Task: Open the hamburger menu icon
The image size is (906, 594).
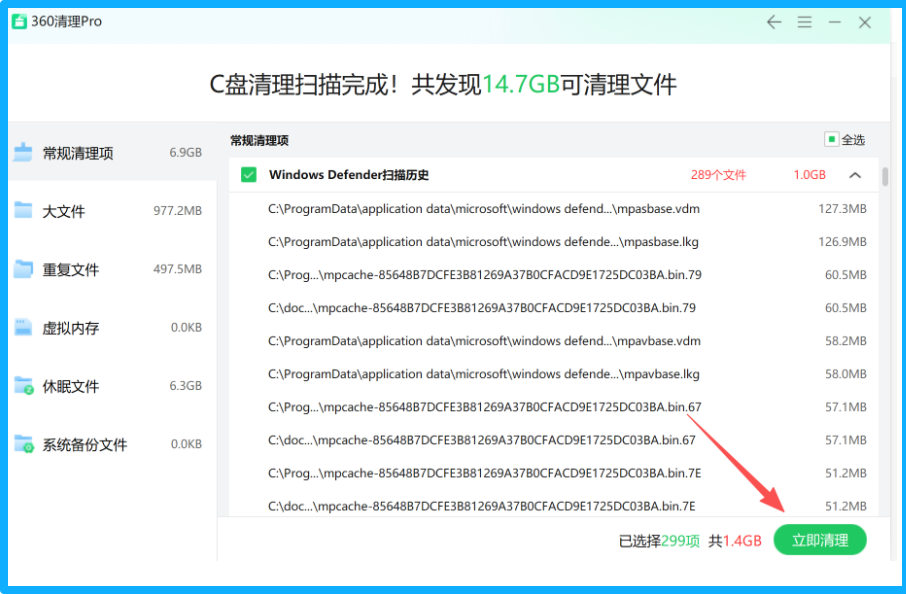Action: point(804,23)
